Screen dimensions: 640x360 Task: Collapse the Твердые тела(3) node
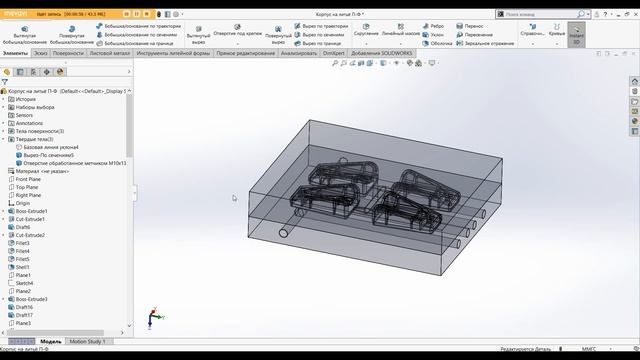pyautogui.click(x=4, y=139)
